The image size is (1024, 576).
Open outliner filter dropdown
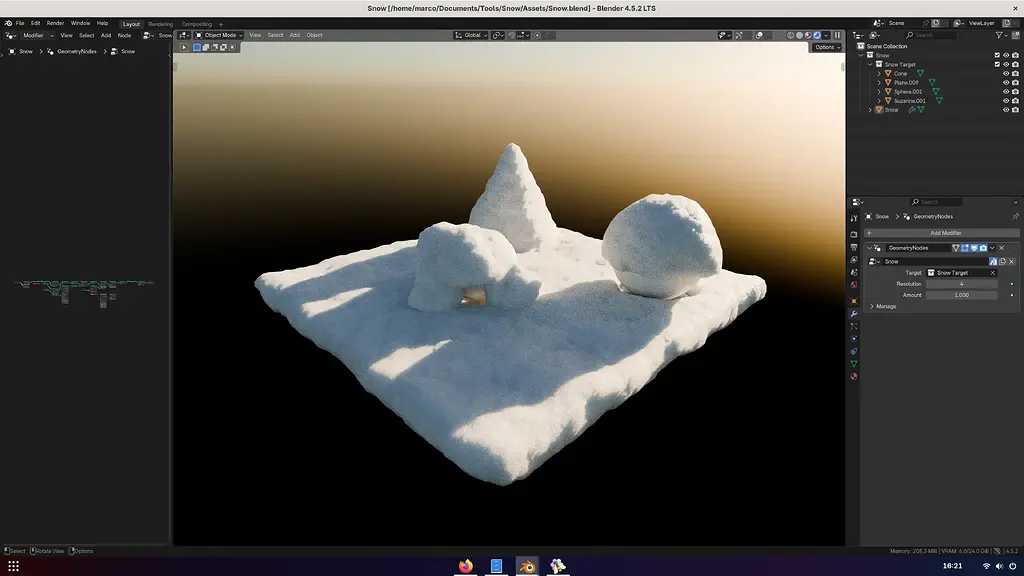1002,35
